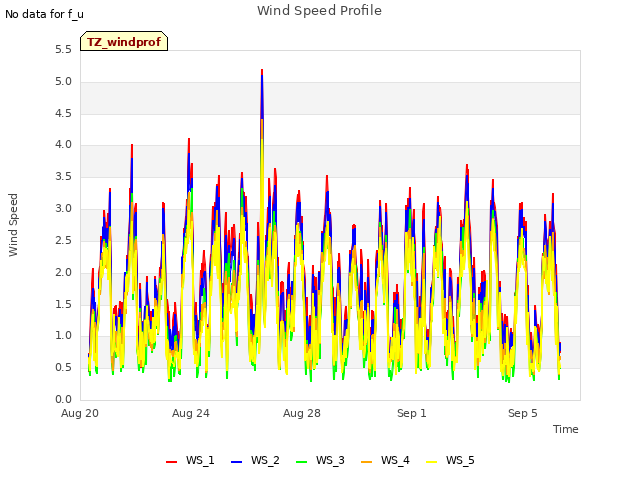Click the green WS_3 legend color marker
This screenshot has width=640, height=480.
(301, 462)
